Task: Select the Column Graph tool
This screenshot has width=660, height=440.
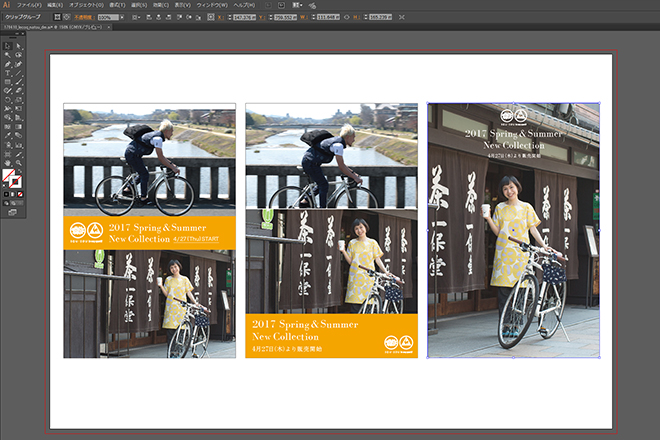Action: pyautogui.click(x=19, y=145)
